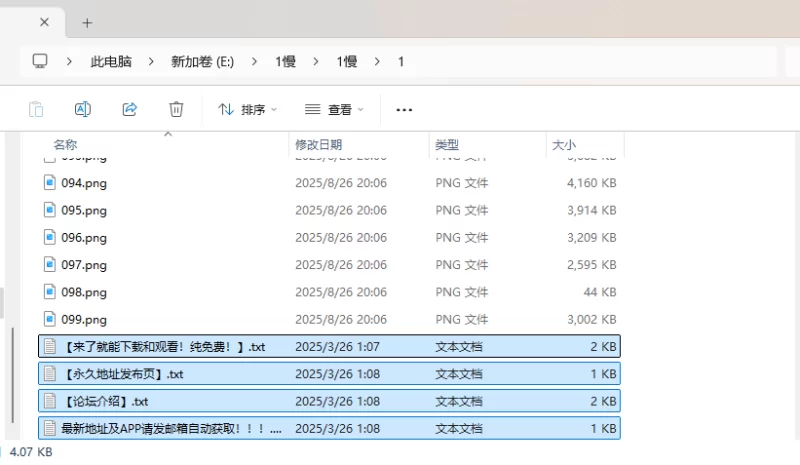Click the Share toolbar icon
800x465 pixels.
(130, 109)
